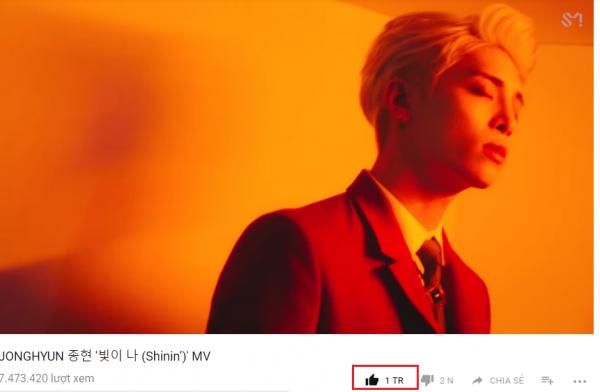Click the JONGHYUN Shinin' MV title
Image resolution: width=600 pixels, height=392 pixels.
tap(105, 356)
